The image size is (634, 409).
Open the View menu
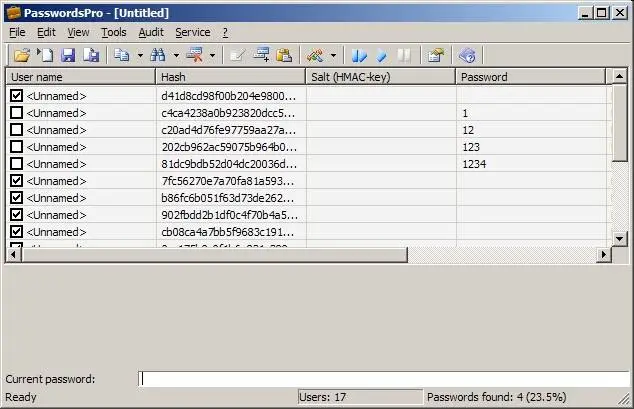tap(78, 32)
